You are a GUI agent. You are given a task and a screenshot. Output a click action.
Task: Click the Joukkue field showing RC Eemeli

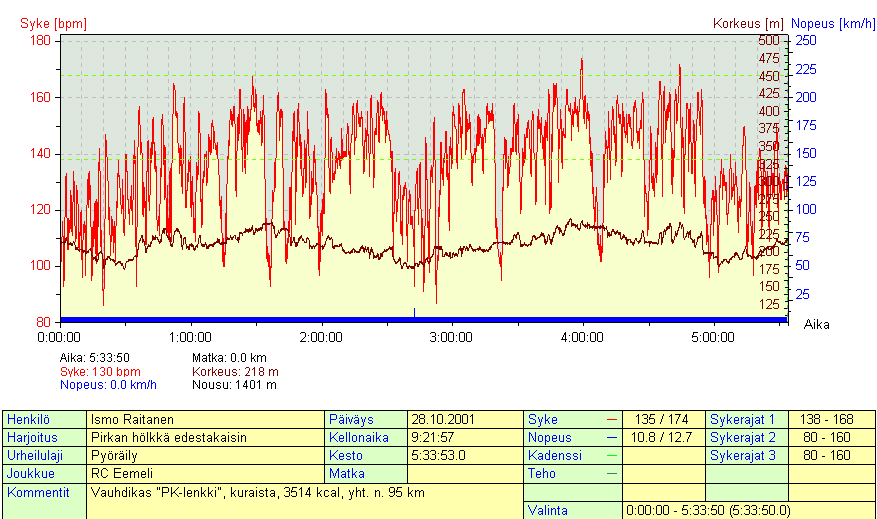point(205,474)
